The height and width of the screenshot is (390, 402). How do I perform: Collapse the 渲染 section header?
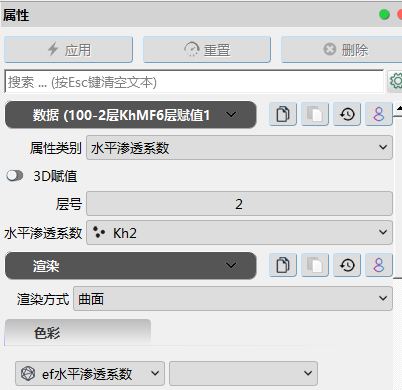point(131,266)
